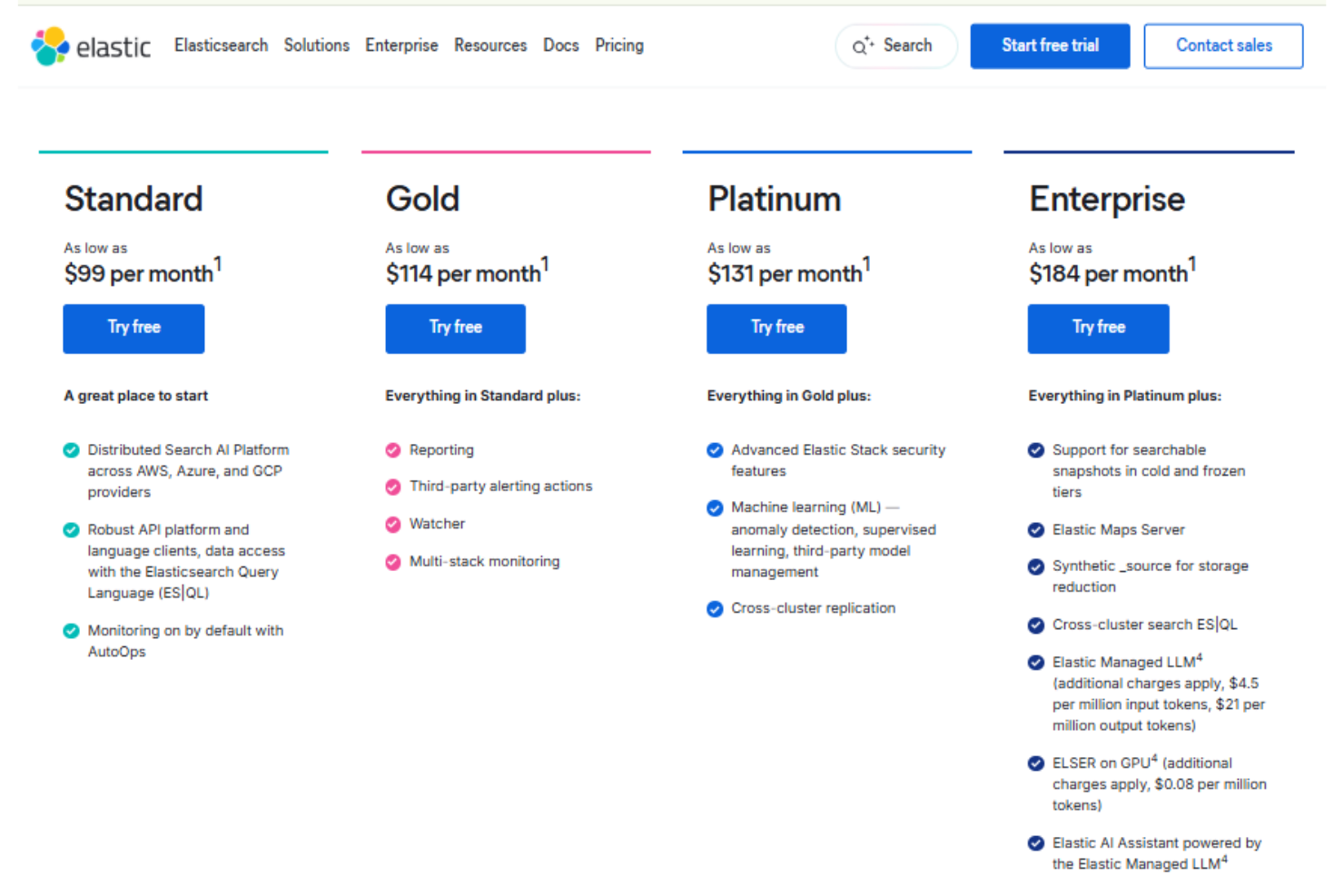The height and width of the screenshot is (896, 1344).
Task: Click footnote 1 beside $99 per month
Action: pyautogui.click(x=218, y=264)
